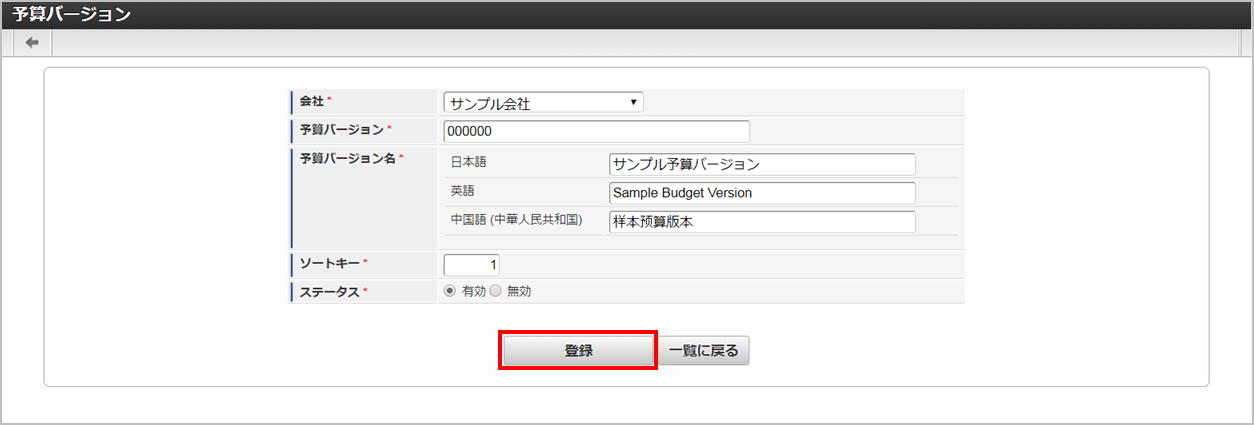The image size is (1254, 425).
Task: Click the 会社 field label
Action: pos(313,102)
